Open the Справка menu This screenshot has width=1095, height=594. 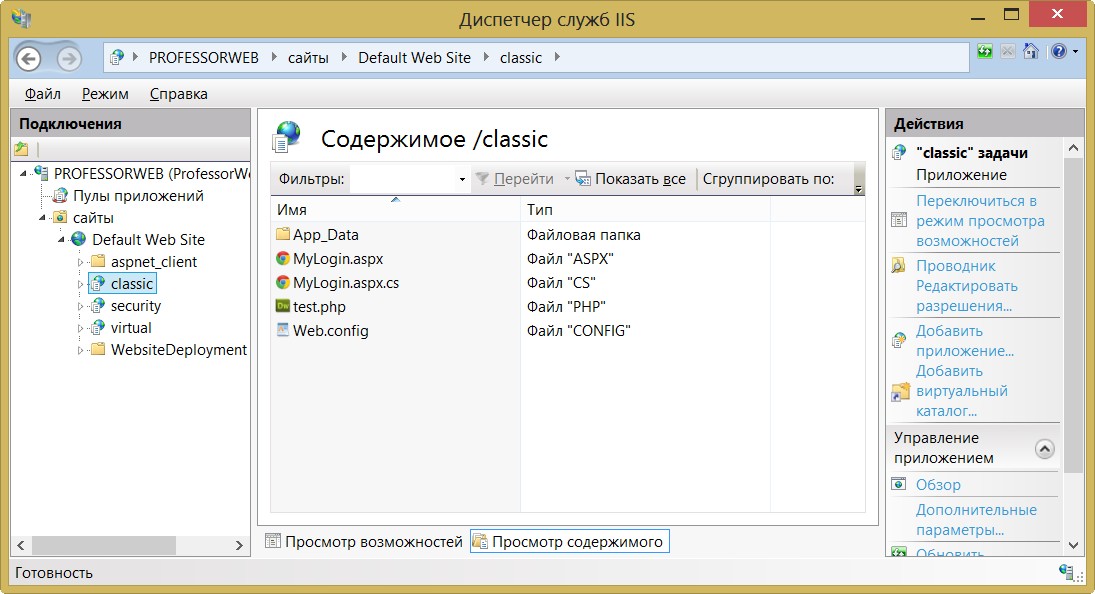pos(178,94)
